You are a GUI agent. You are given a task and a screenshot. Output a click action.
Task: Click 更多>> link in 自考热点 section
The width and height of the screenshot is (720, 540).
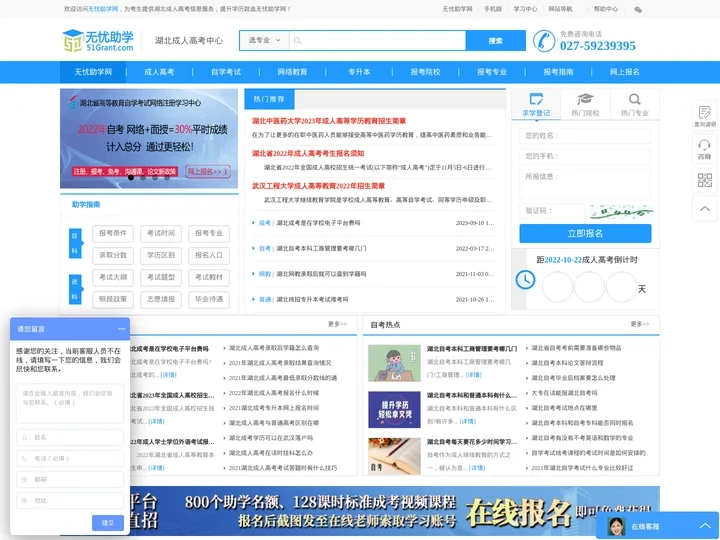tap(640, 324)
